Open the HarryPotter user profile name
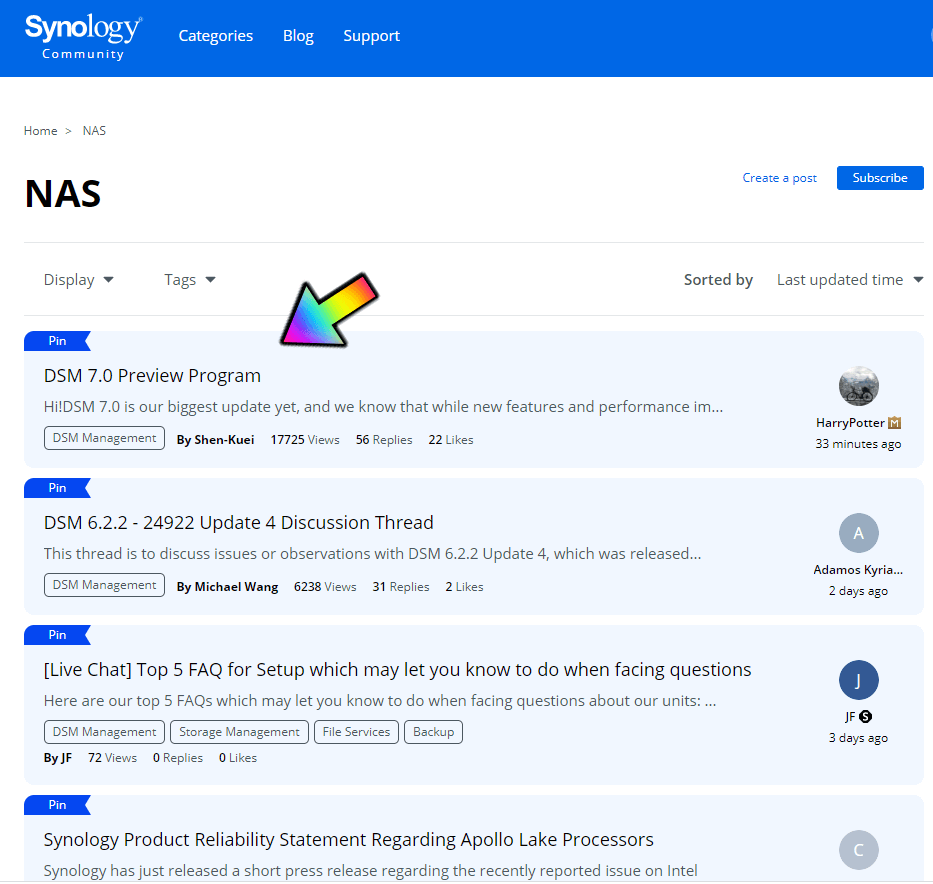This screenshot has height=884, width=933. [850, 423]
